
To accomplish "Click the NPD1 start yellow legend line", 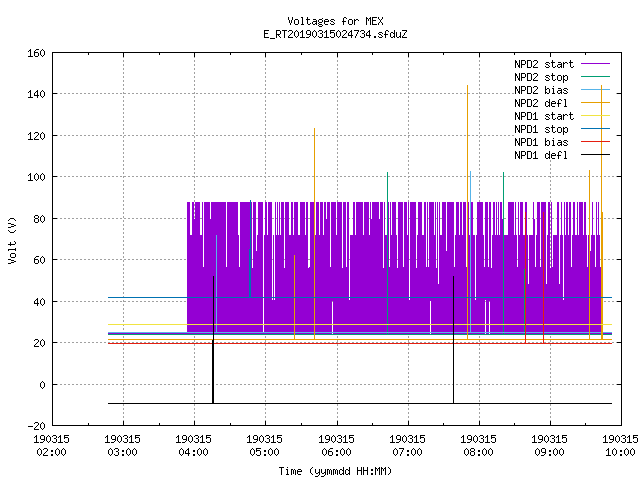I will pos(595,116).
